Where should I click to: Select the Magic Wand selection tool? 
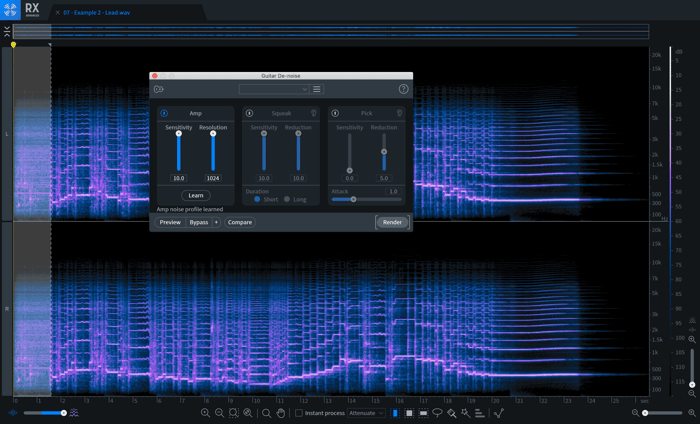click(x=466, y=413)
